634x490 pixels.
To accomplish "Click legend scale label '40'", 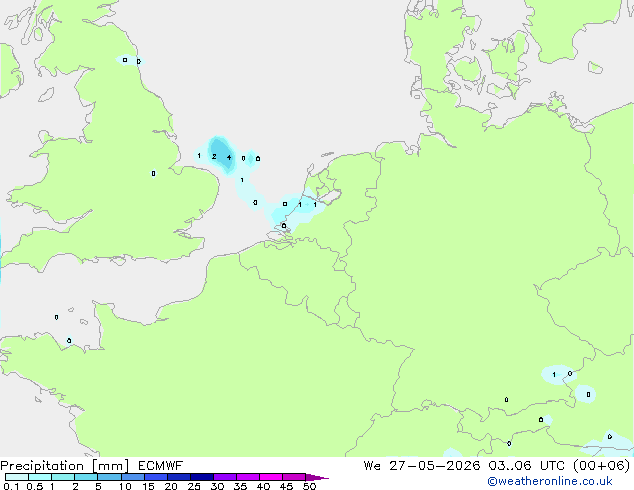I will (x=263, y=486).
